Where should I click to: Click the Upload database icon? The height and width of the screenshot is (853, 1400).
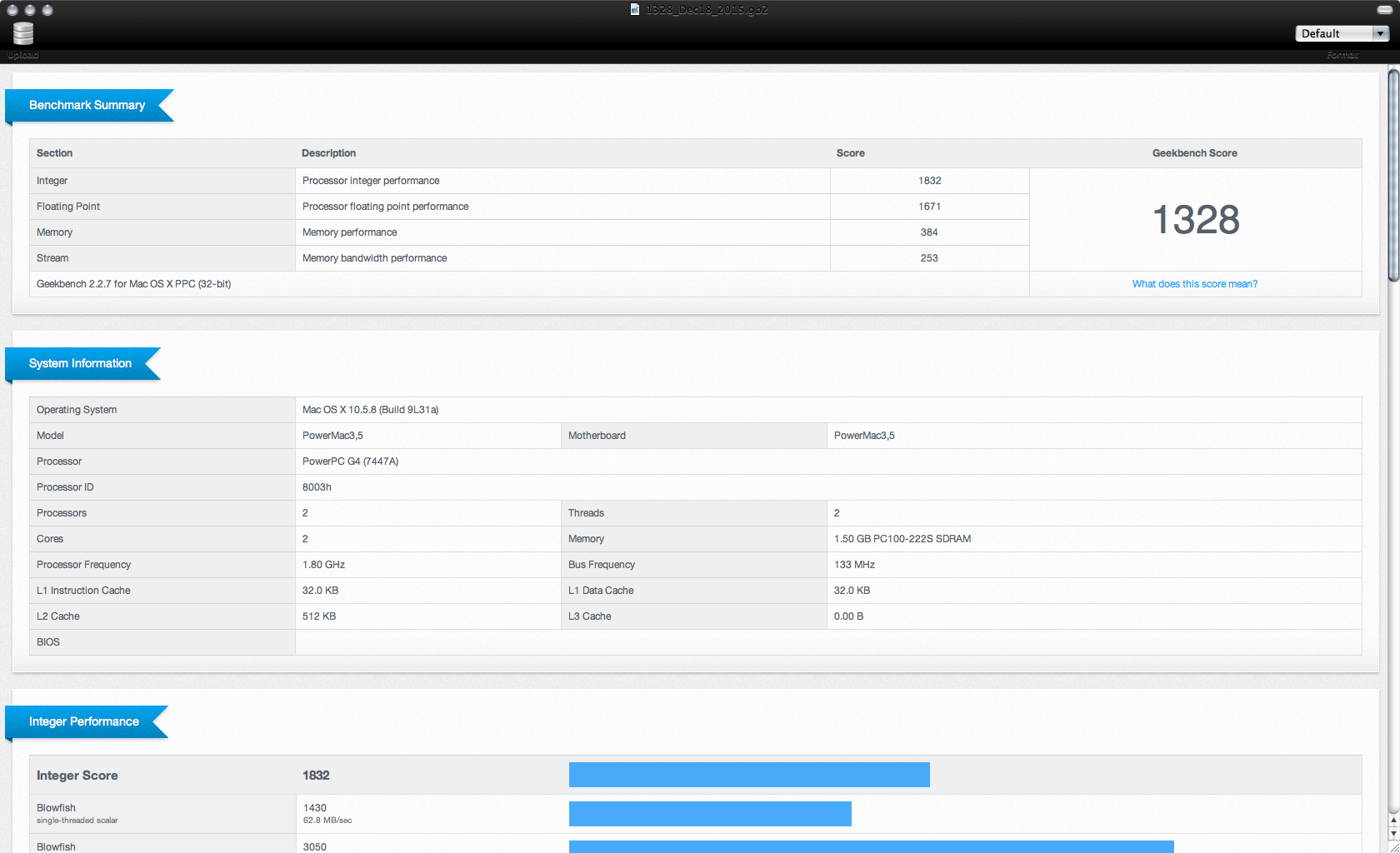23,33
